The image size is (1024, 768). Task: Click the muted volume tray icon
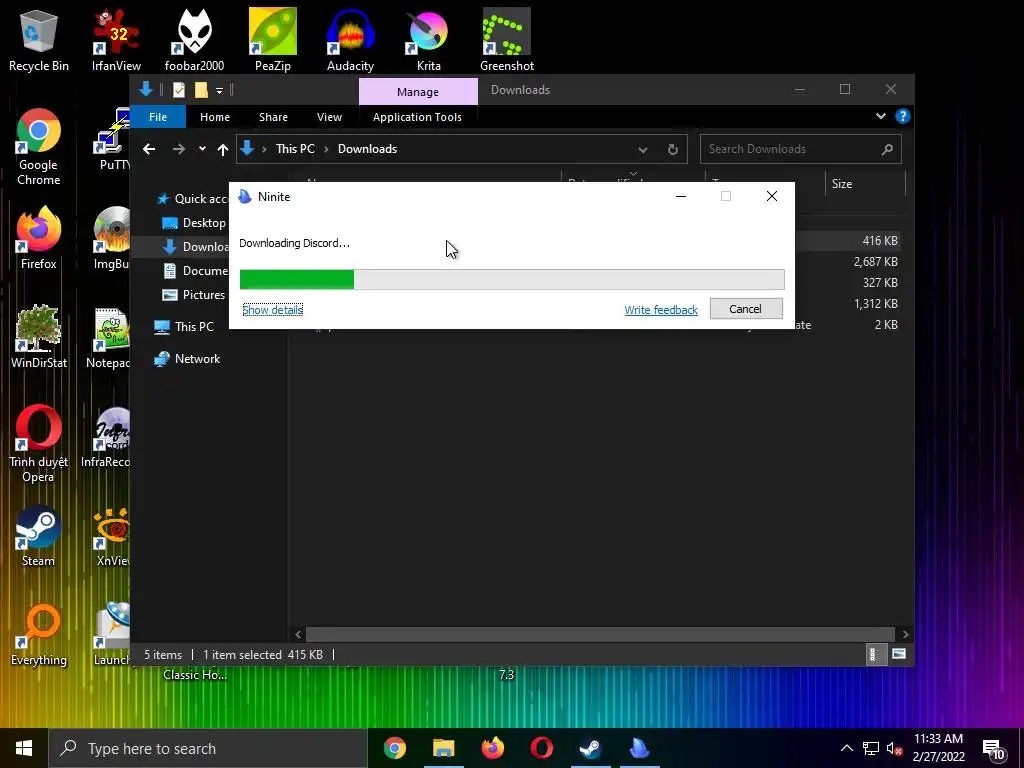(895, 749)
